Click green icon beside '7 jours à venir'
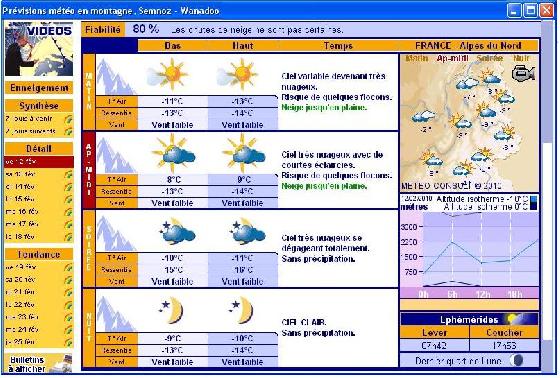 tap(68, 119)
